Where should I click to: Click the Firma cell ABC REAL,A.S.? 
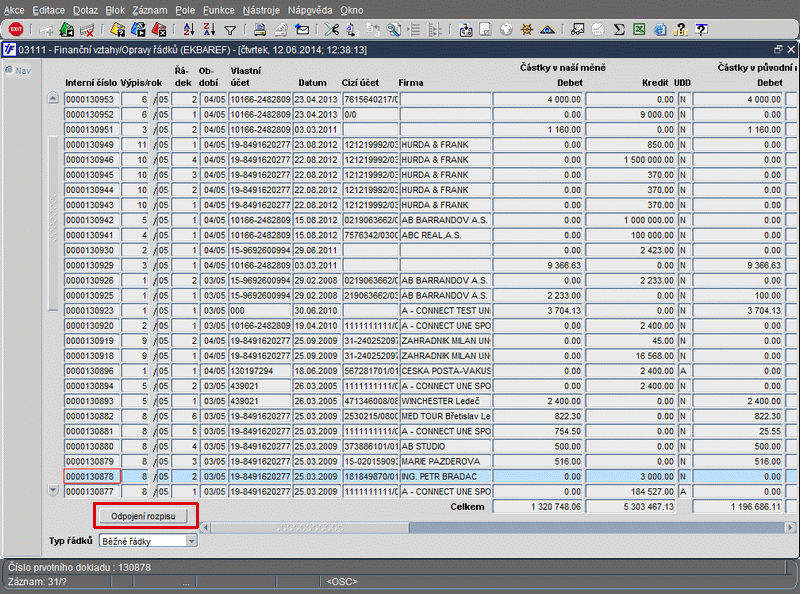pyautogui.click(x=445, y=235)
